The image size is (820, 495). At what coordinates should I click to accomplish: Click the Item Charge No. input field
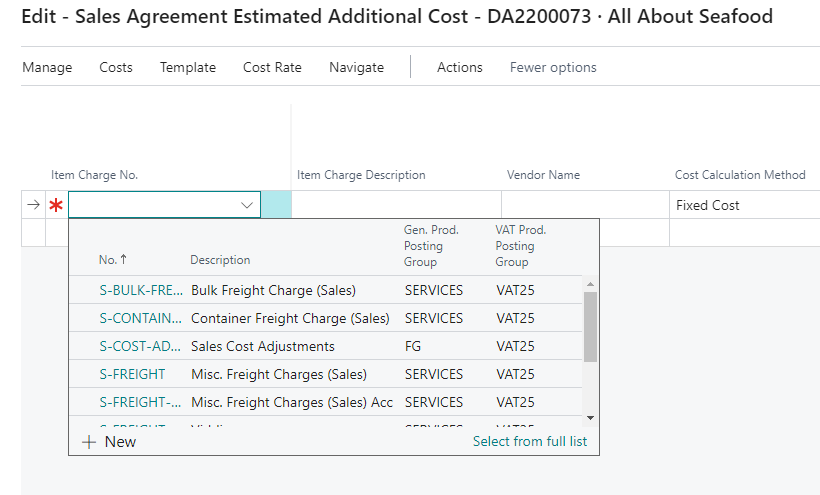pyautogui.click(x=153, y=205)
